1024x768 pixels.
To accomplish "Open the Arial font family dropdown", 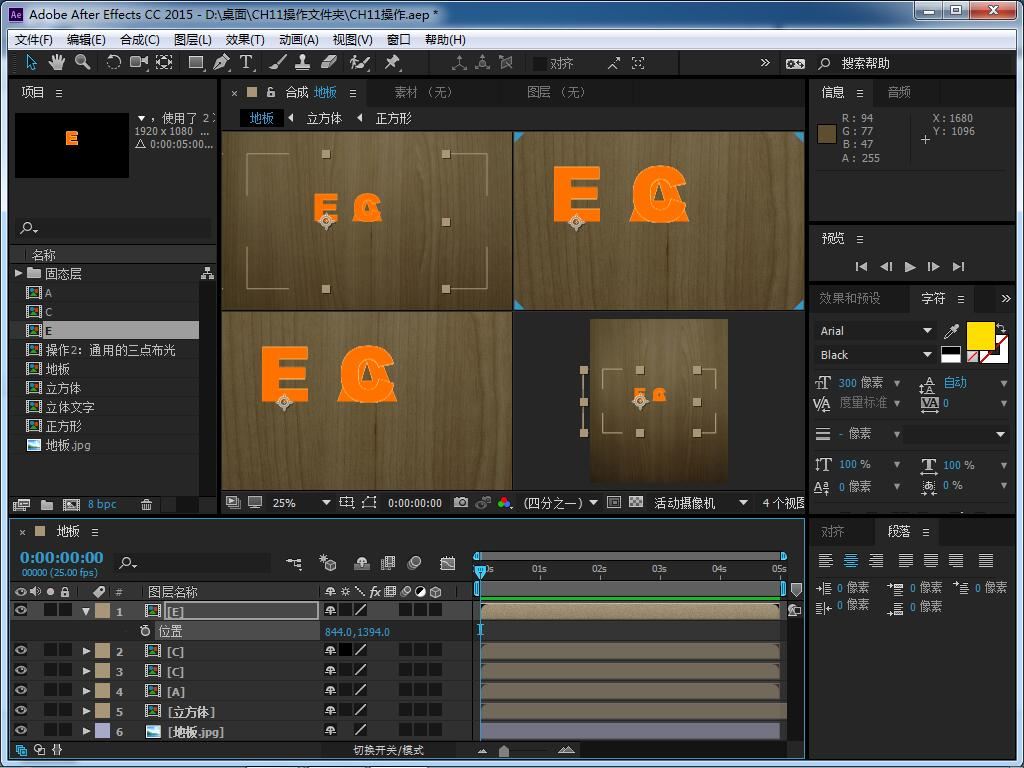I will tap(927, 331).
